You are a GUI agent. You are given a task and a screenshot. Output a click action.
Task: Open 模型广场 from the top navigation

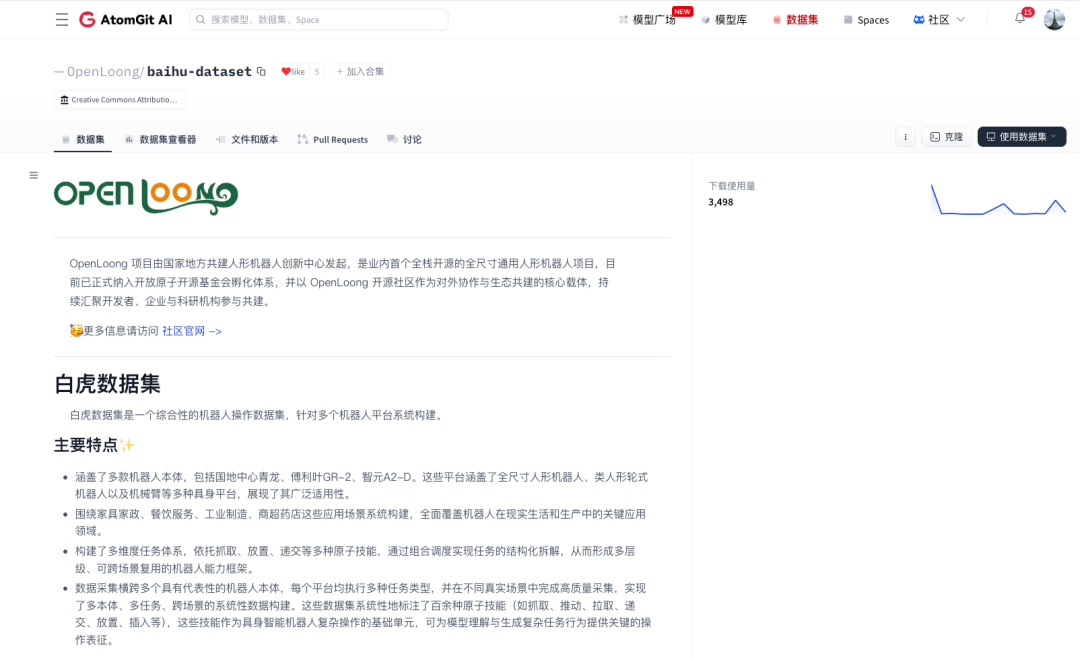[x=647, y=20]
